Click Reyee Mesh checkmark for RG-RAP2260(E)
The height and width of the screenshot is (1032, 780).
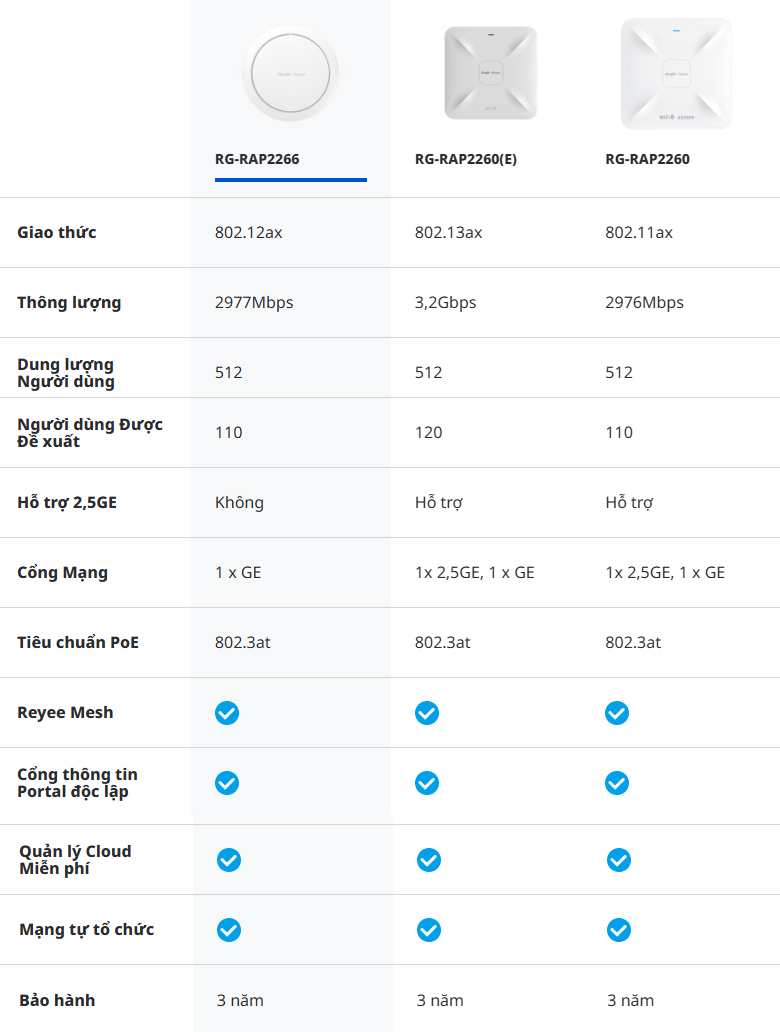point(427,713)
